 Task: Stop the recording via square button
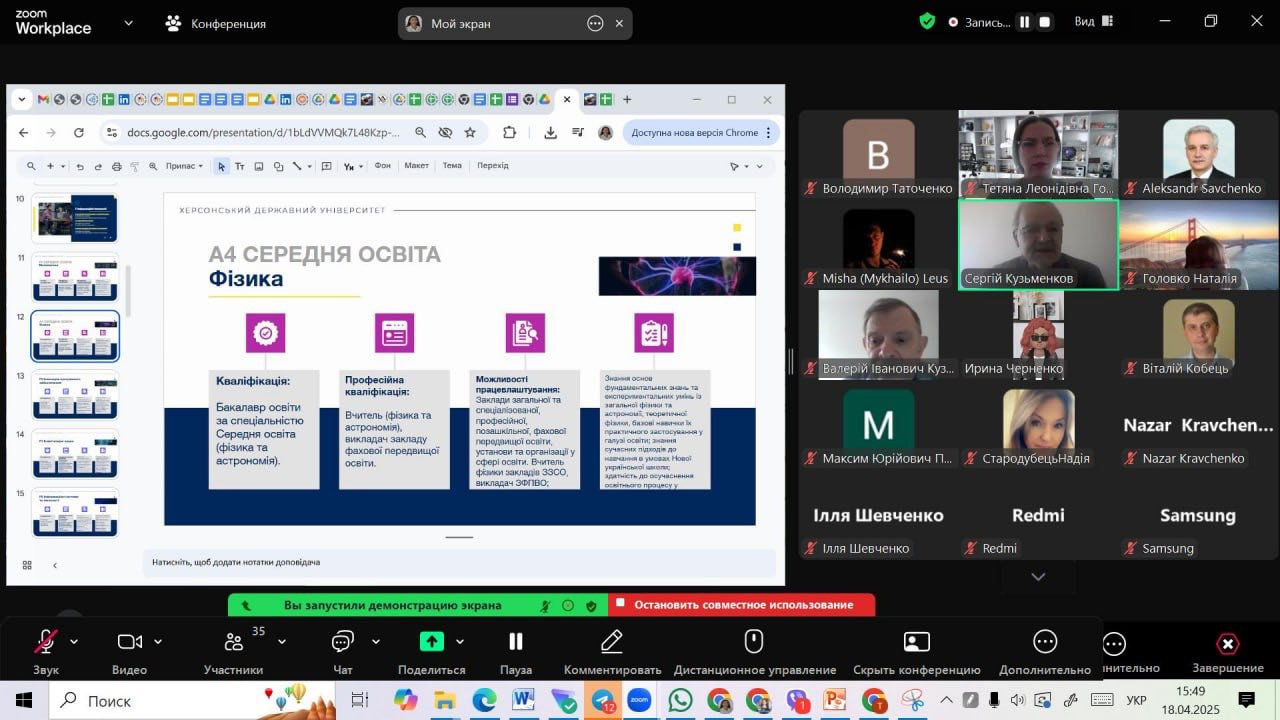(1045, 22)
